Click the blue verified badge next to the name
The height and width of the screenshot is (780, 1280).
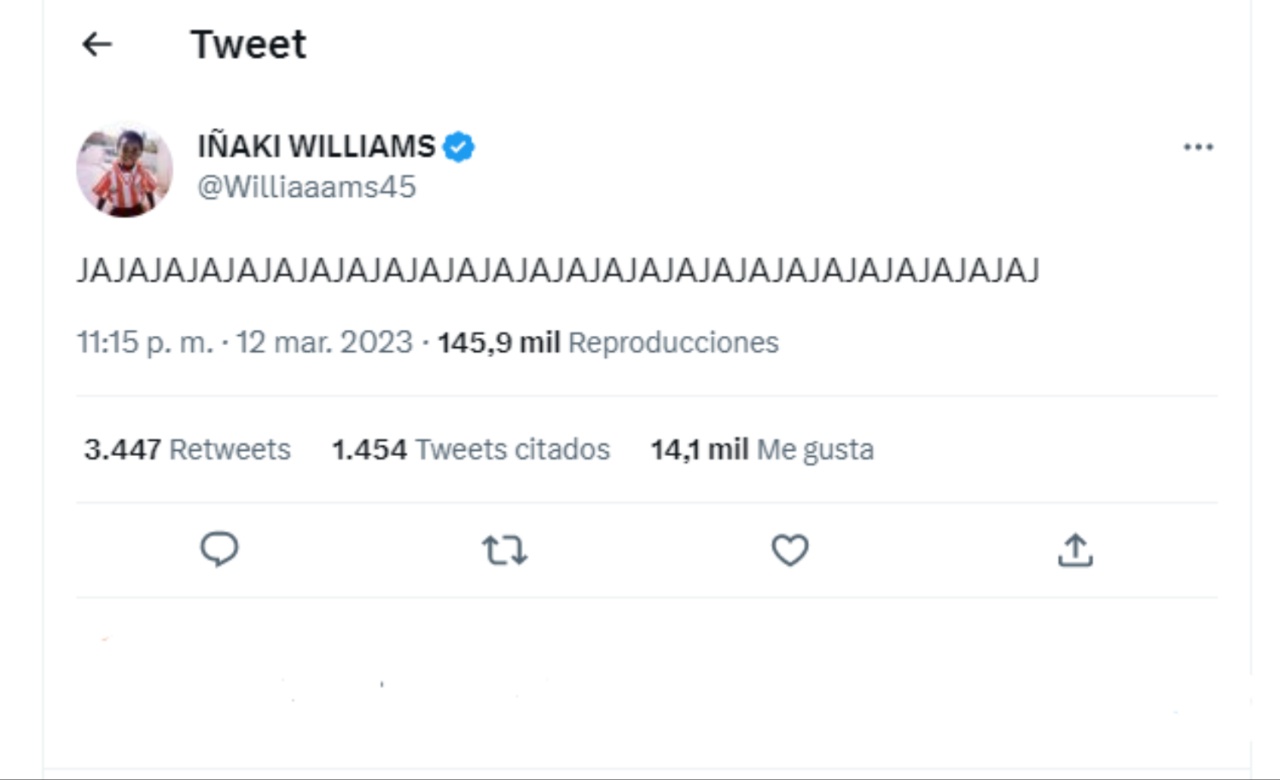click(457, 145)
